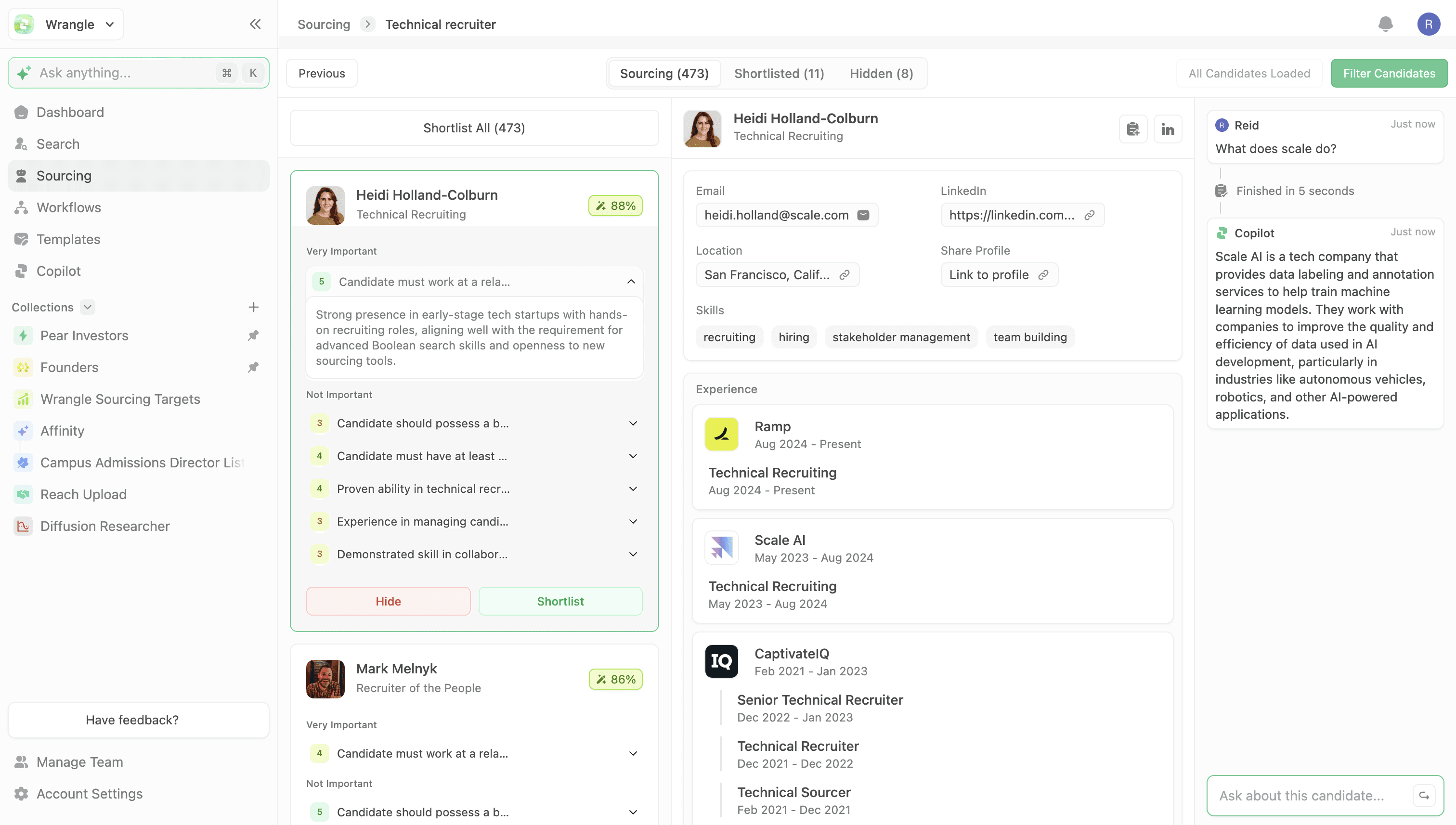This screenshot has width=1456, height=825.
Task: Click the Diffusion Researcher chart icon
Action: (x=23, y=526)
